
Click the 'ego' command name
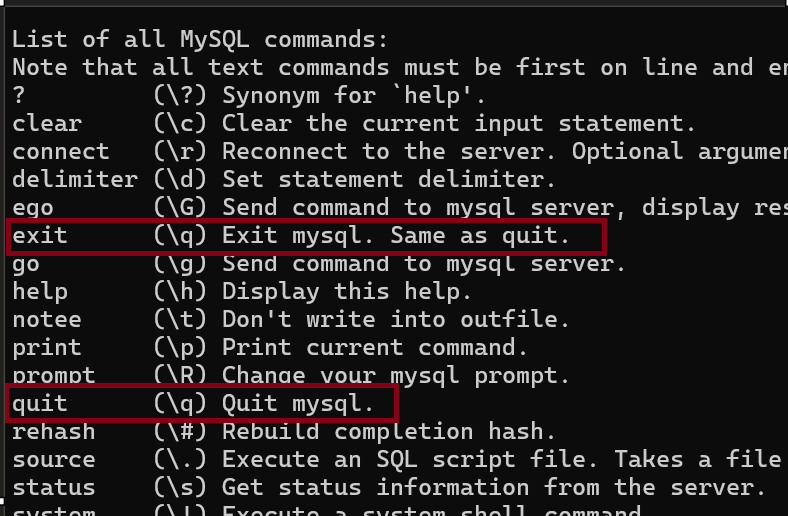[33, 208]
